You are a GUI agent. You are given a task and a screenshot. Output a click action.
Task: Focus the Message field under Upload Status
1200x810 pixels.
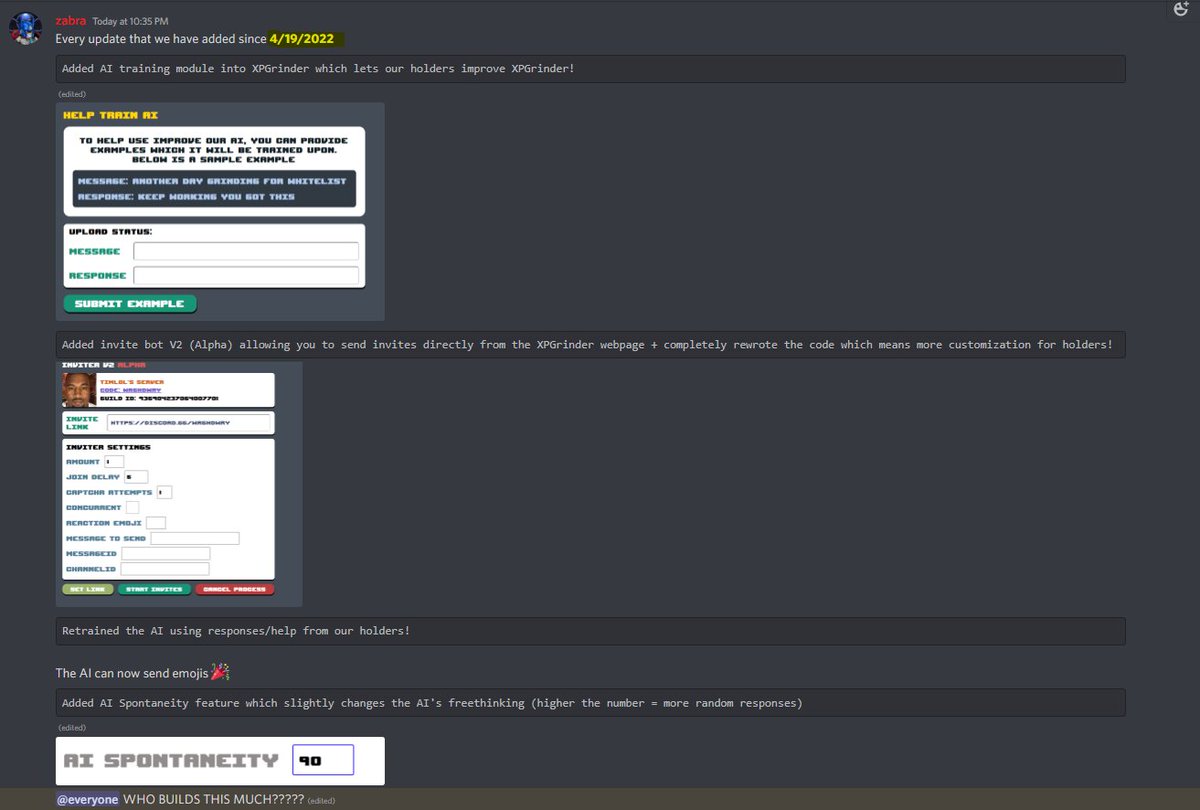(x=246, y=251)
